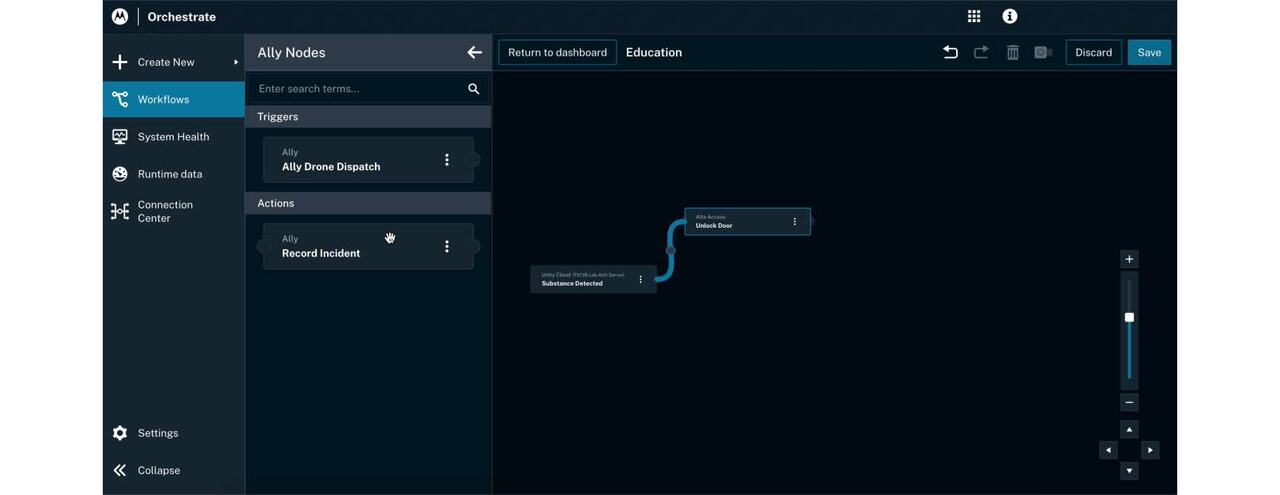
Task: Click the connection line midpoint handle
Action: coord(670,250)
